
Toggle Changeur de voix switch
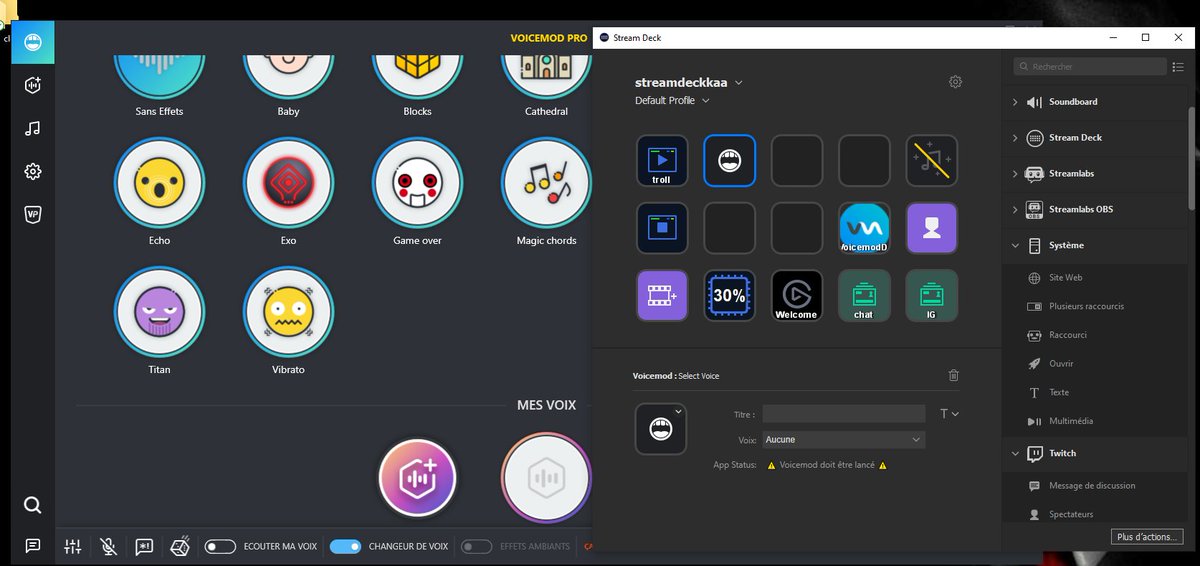tap(345, 547)
